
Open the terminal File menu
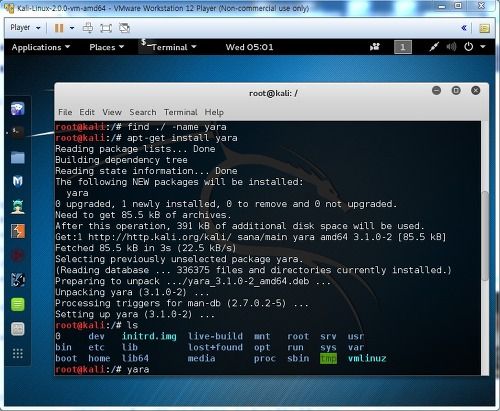pyautogui.click(x=65, y=112)
